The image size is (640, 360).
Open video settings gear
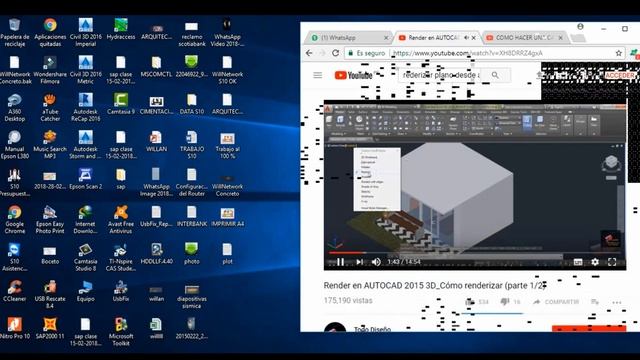[x=595, y=262]
